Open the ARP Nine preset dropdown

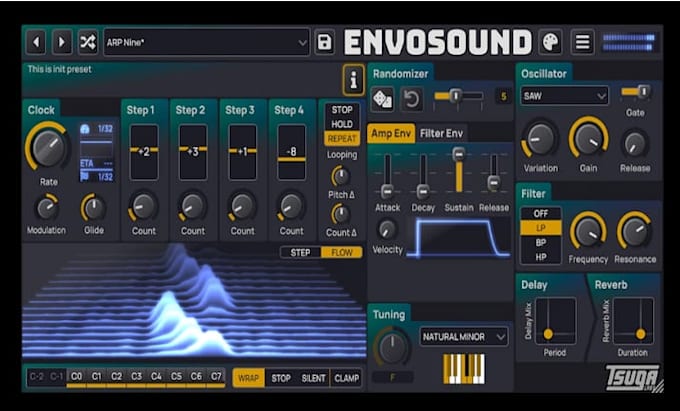coord(206,42)
